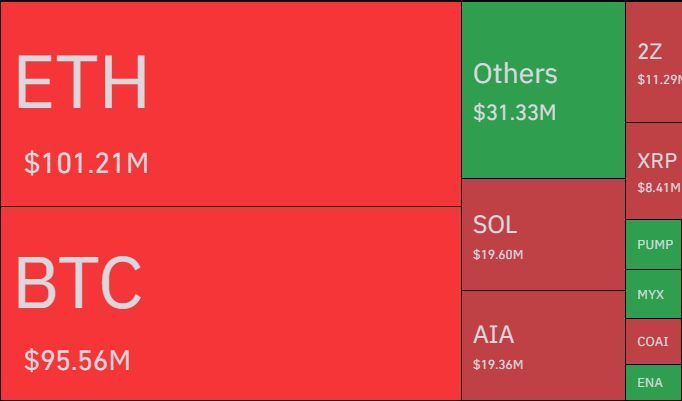Select the red COAI tile

[x=653, y=342]
